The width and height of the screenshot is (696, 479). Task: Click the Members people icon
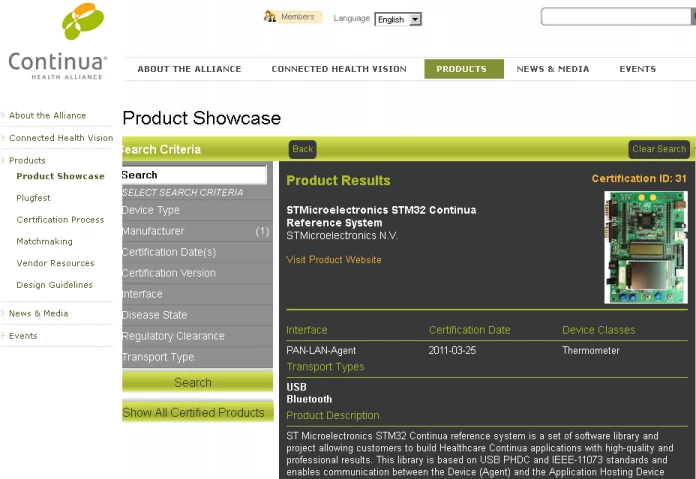269,17
